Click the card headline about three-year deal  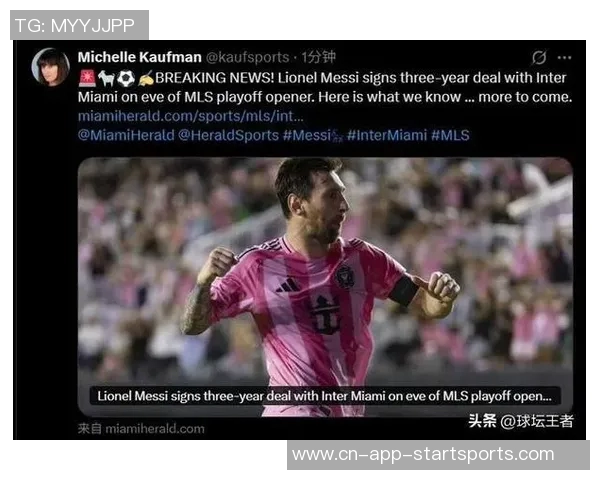click(324, 396)
